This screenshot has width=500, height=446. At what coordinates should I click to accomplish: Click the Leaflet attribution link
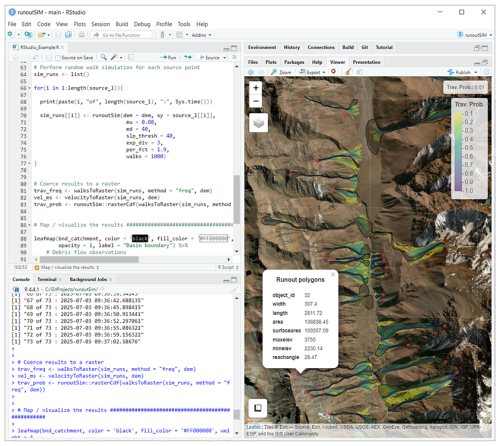[x=253, y=427]
